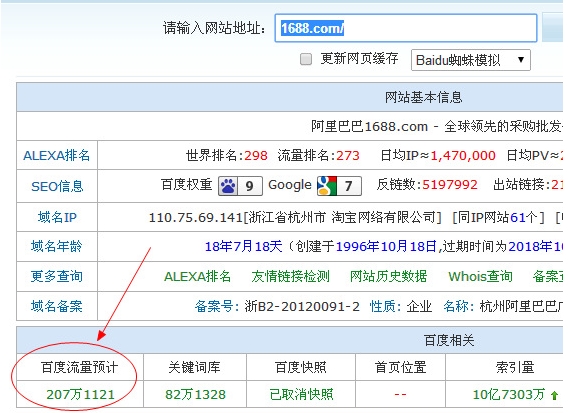Click the 已取消快照 status
The width and height of the screenshot is (568, 413).
[301, 394]
